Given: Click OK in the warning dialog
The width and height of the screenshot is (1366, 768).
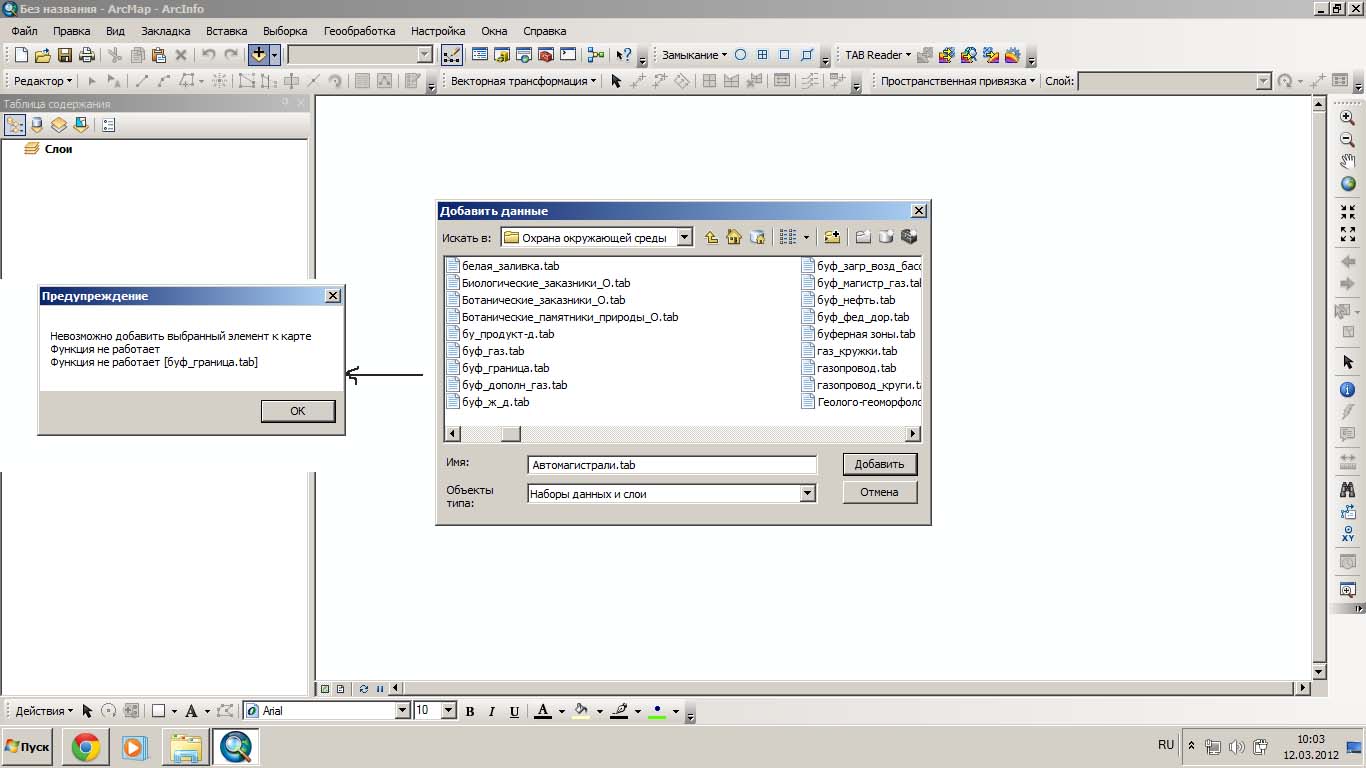Looking at the screenshot, I should (297, 411).
